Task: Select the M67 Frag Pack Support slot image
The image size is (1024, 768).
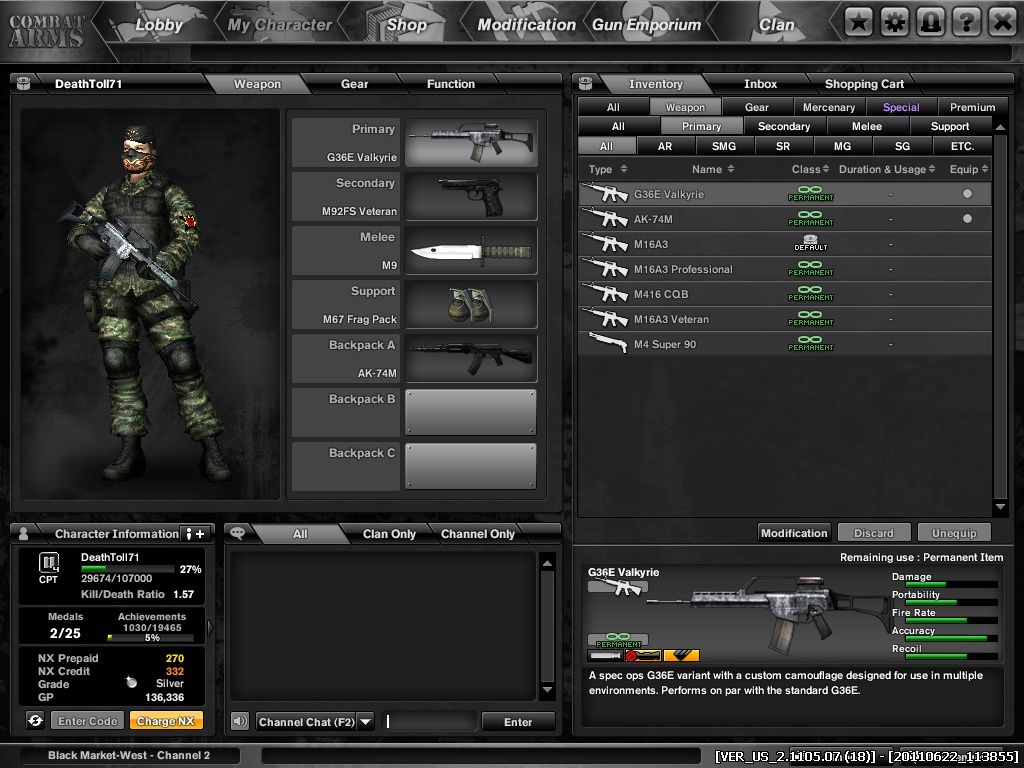Action: click(x=471, y=304)
